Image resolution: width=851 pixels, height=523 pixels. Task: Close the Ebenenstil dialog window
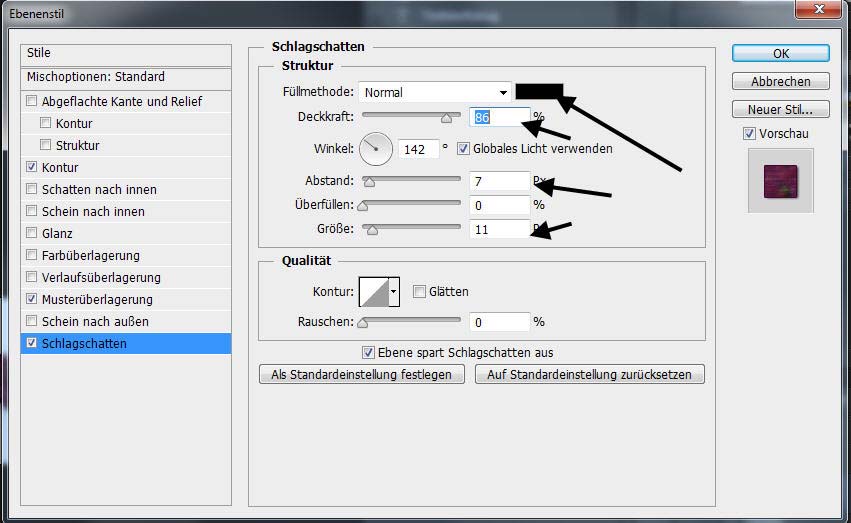click(820, 12)
